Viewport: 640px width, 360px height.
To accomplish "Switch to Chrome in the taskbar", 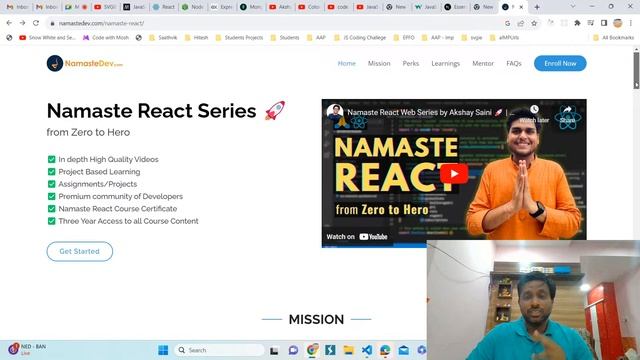I will click(312, 350).
